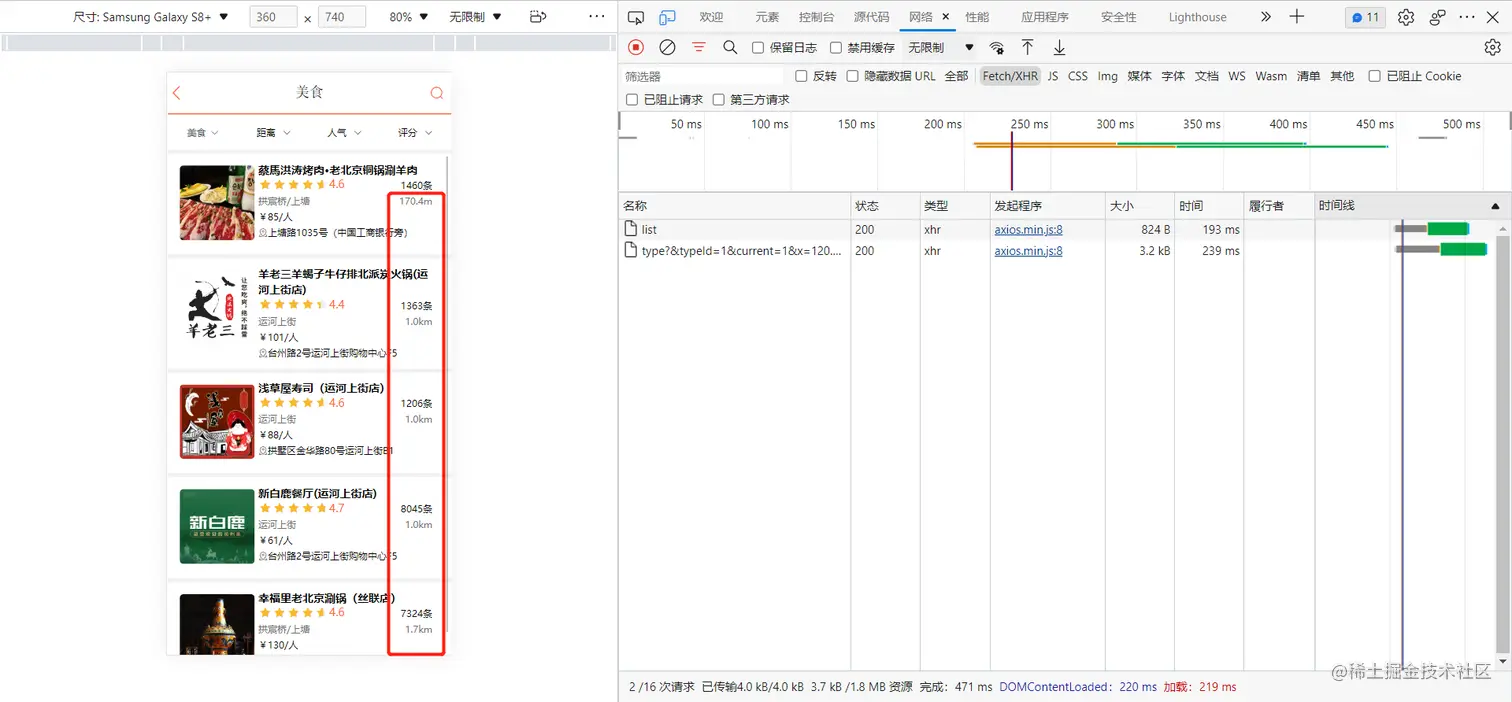Open the 浅草屋寿司 restaurant thumbnail
Image resolution: width=1512 pixels, height=702 pixels.
(217, 422)
